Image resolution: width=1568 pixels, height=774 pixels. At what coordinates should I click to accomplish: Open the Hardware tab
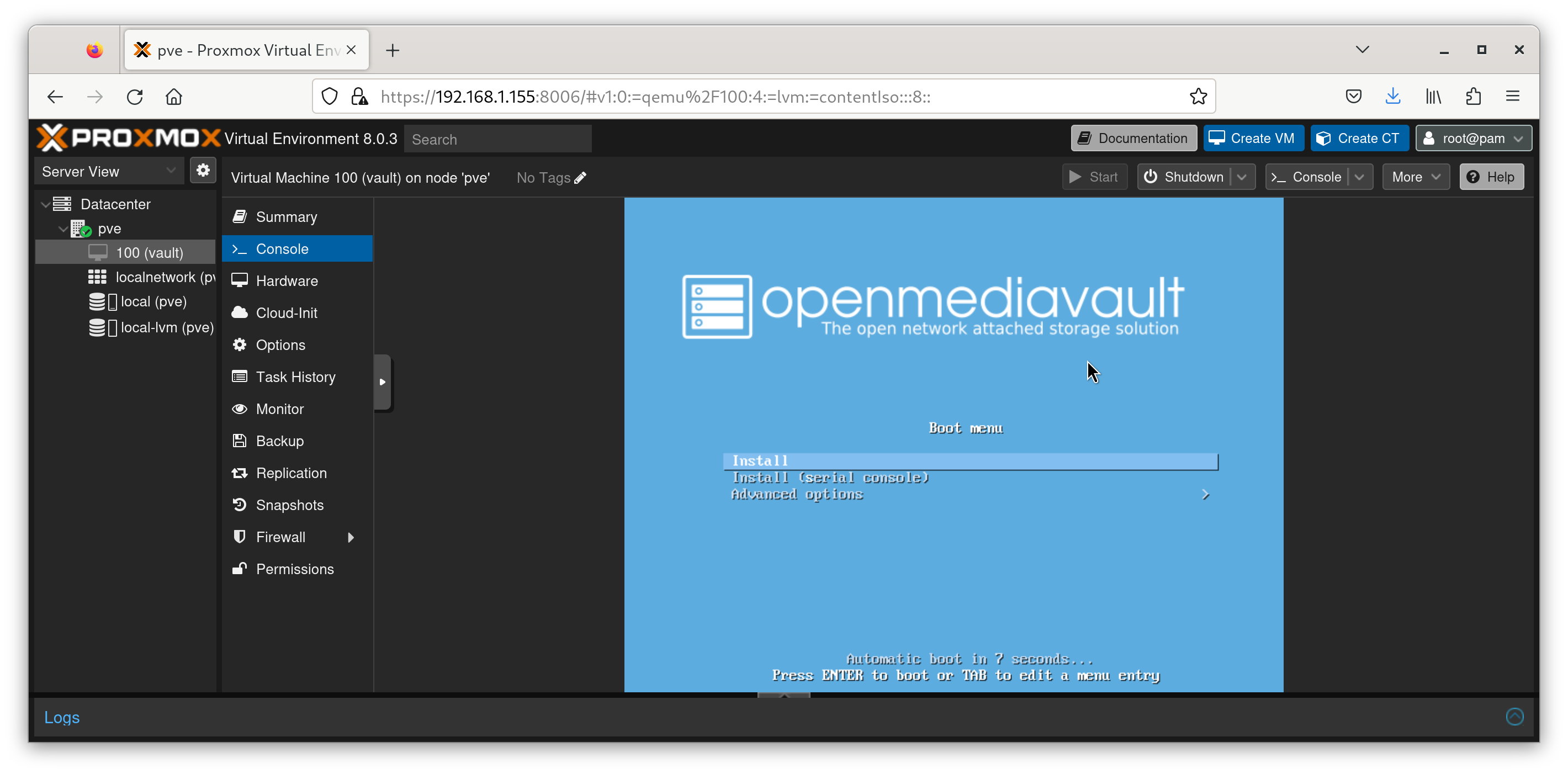(298, 281)
